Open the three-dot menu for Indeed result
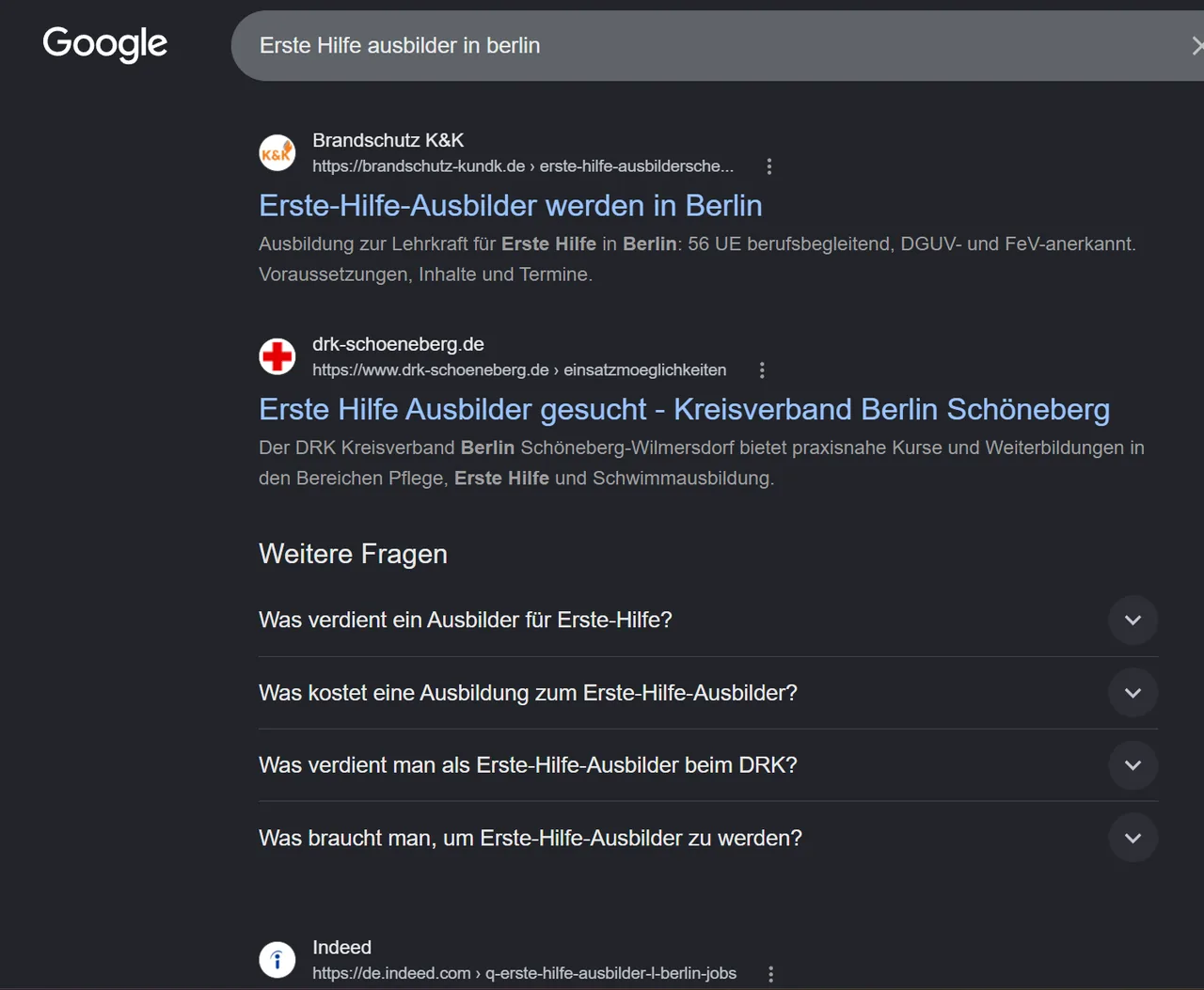Viewport: 1204px width, 990px height. pos(771,974)
